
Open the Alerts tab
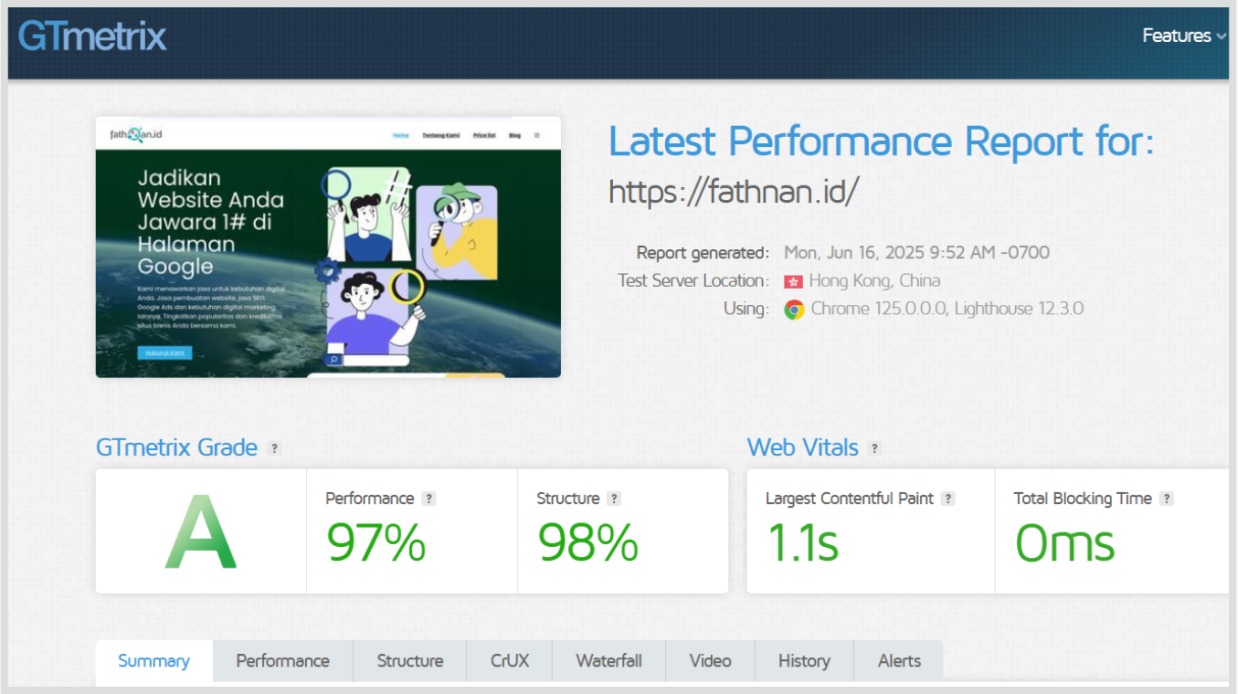click(899, 661)
